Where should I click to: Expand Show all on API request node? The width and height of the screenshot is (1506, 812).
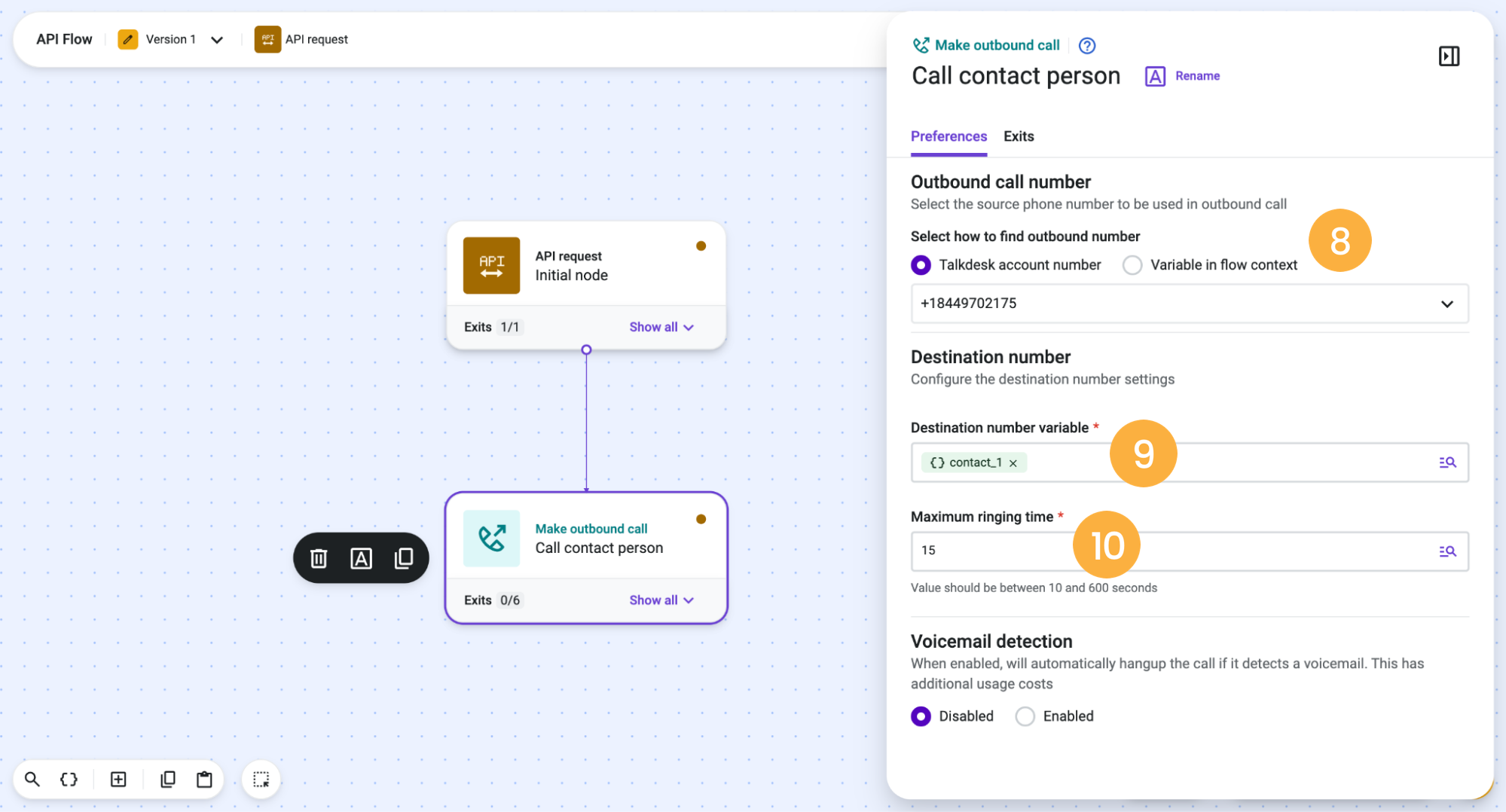pyautogui.click(x=661, y=327)
